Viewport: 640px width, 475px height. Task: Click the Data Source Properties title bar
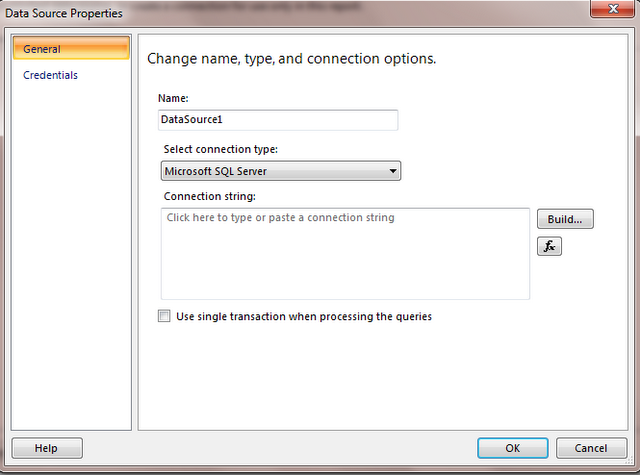pos(300,12)
